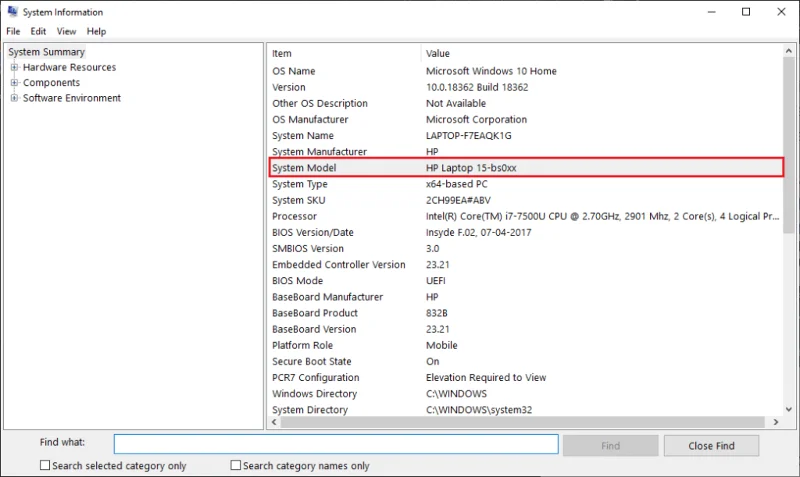800x477 pixels.
Task: Click the Value column header
Action: [x=602, y=53]
